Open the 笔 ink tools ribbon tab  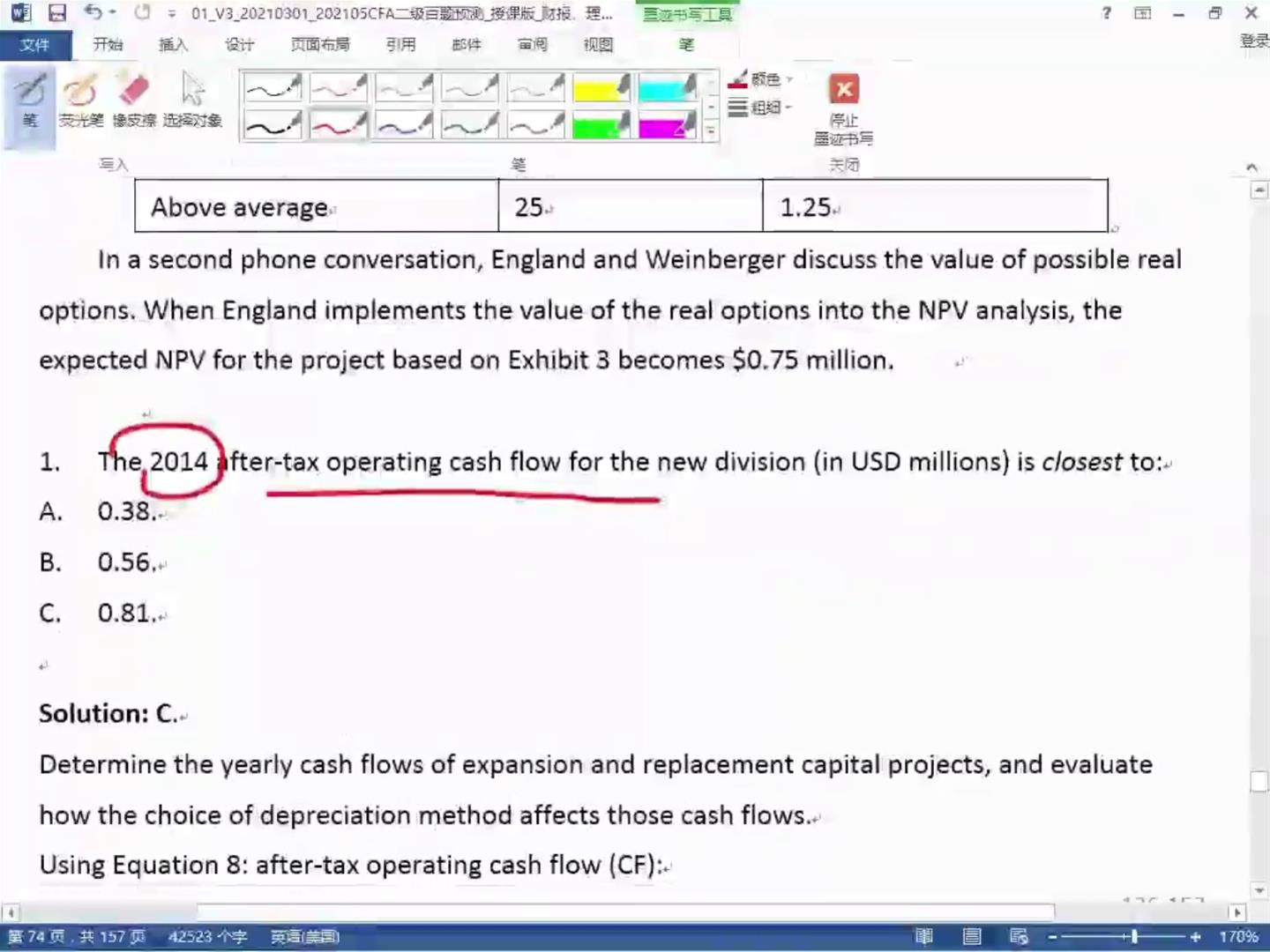[x=686, y=44]
